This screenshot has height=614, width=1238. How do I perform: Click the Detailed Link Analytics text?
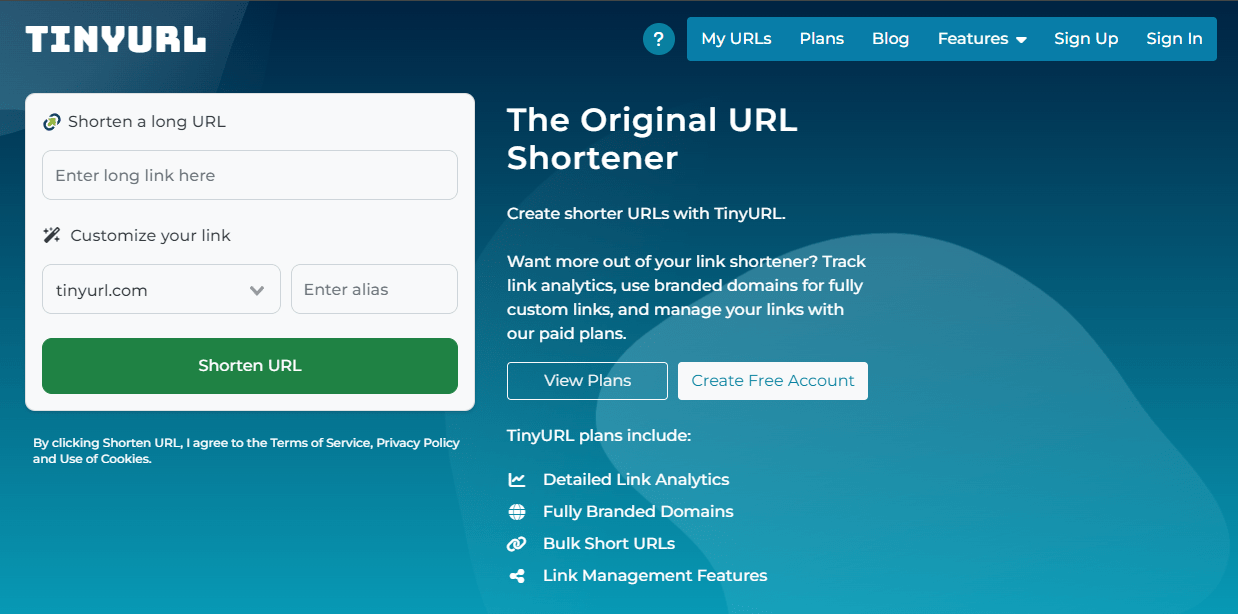click(636, 480)
